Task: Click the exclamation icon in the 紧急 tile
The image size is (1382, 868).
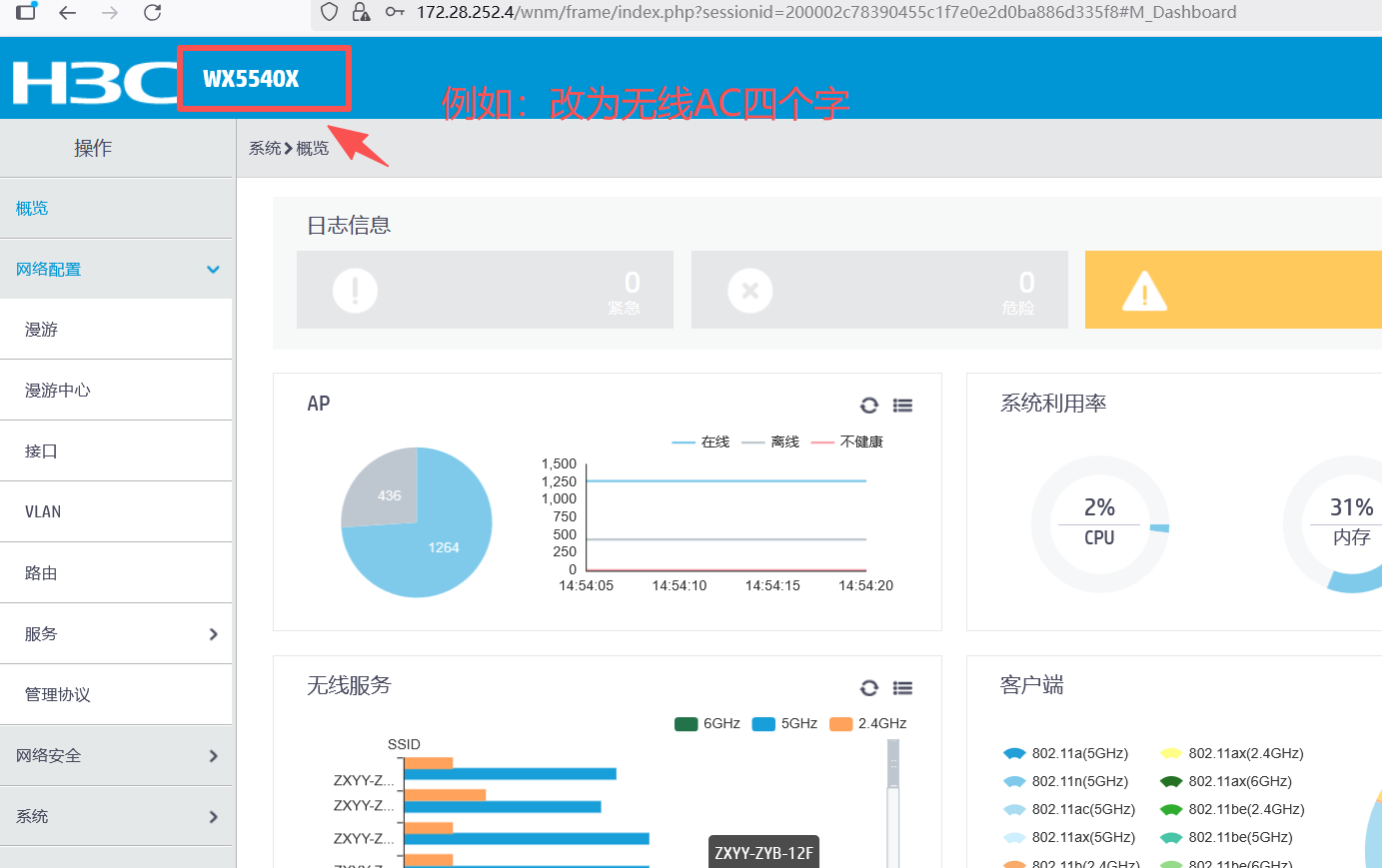Action: pos(355,291)
